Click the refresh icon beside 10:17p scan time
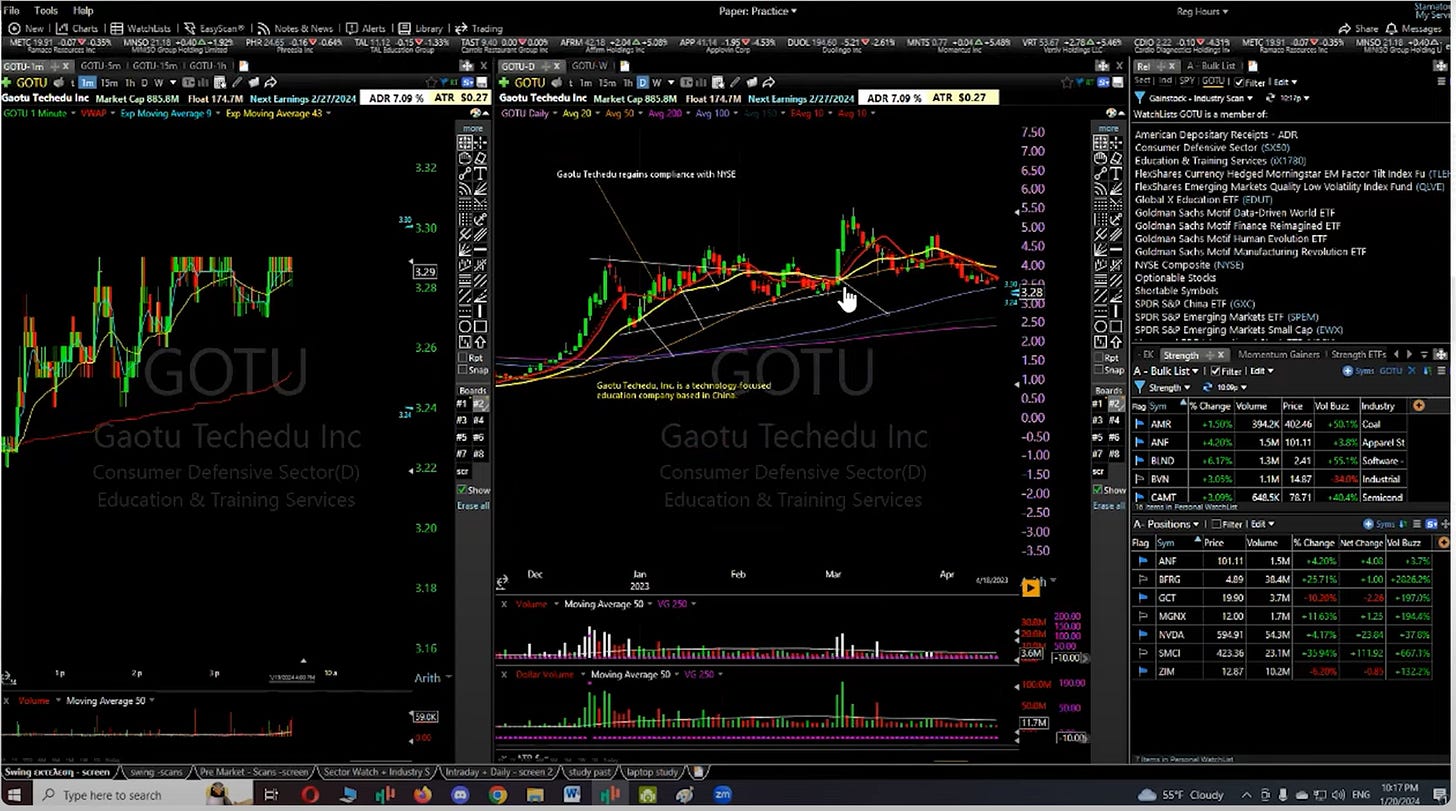Viewport: 1456px width, 811px height. point(1271,98)
